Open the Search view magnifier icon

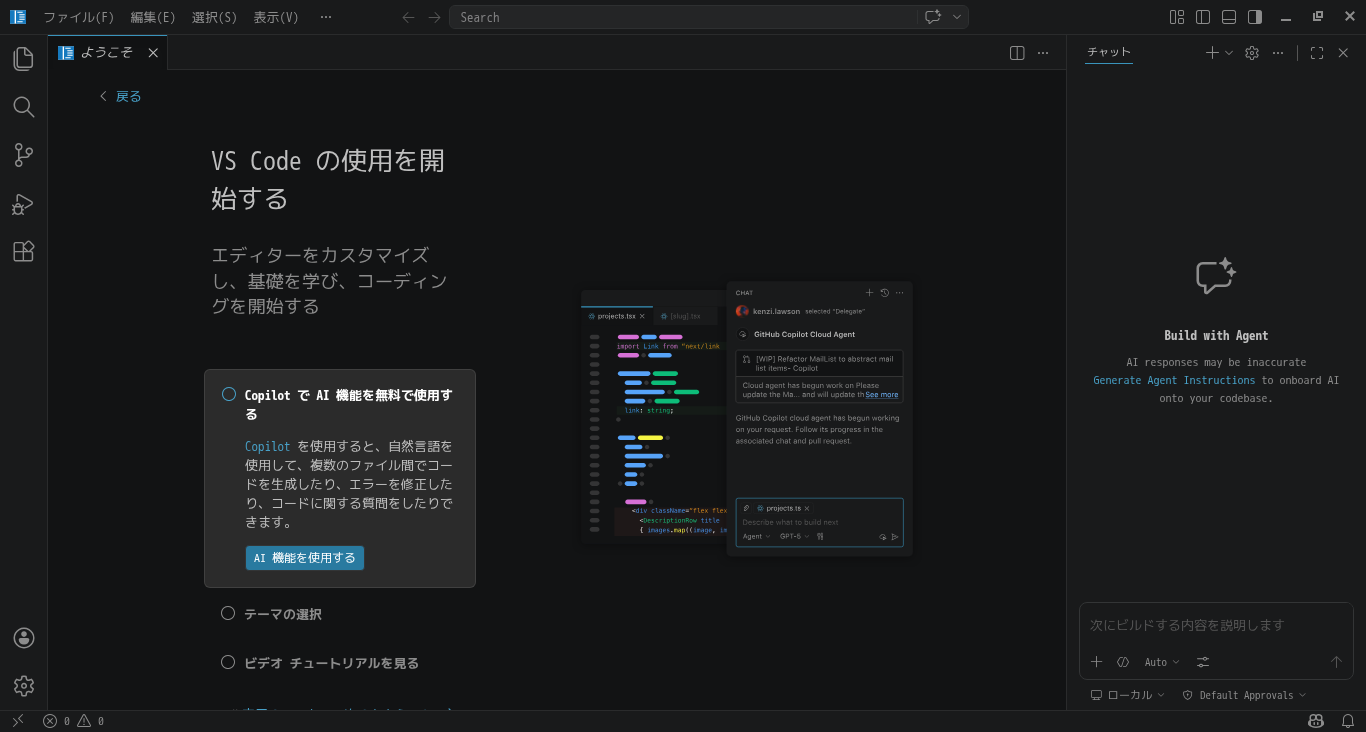(x=23, y=107)
